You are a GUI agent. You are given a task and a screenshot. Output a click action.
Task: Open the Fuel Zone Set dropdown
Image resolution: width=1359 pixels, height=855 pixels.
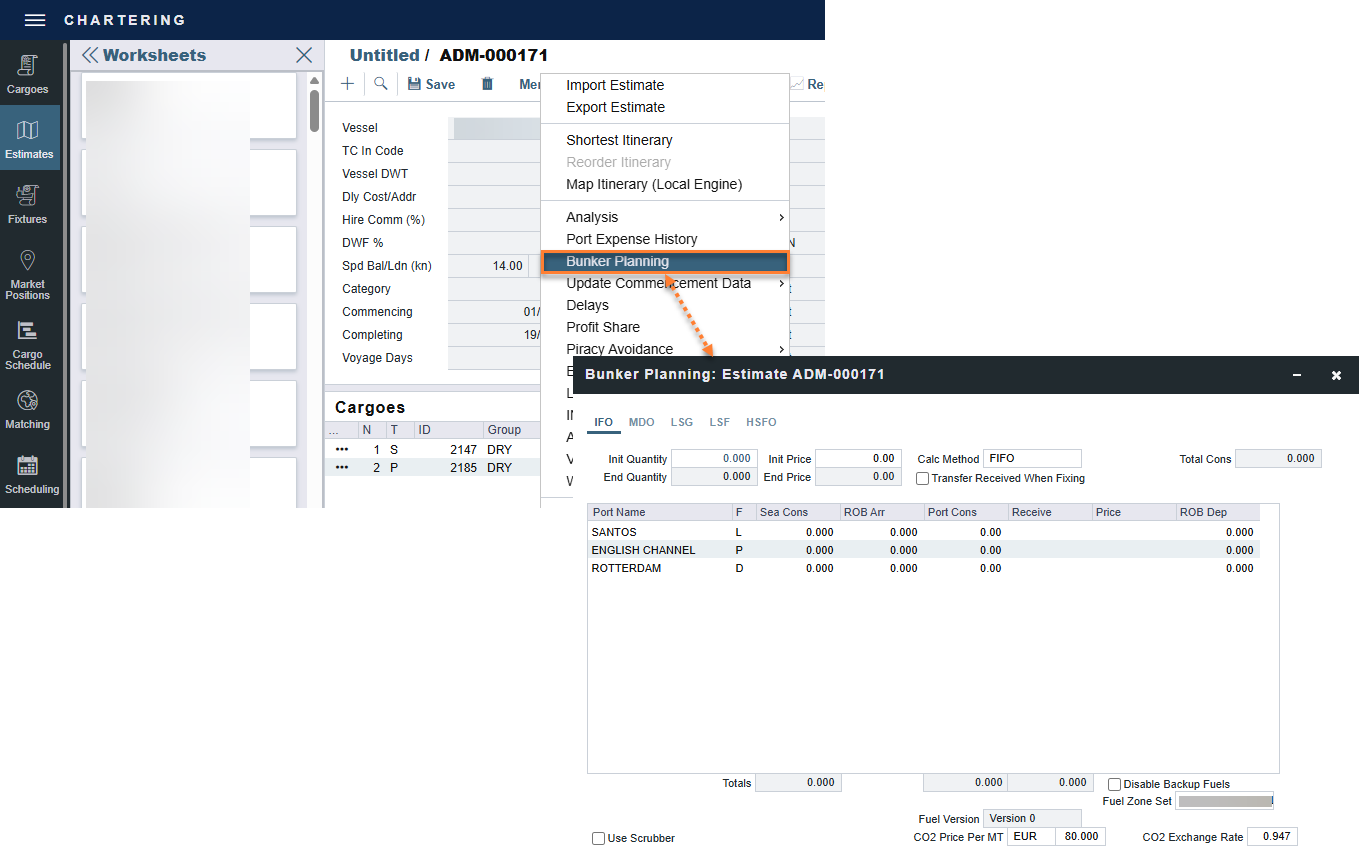tap(1224, 801)
